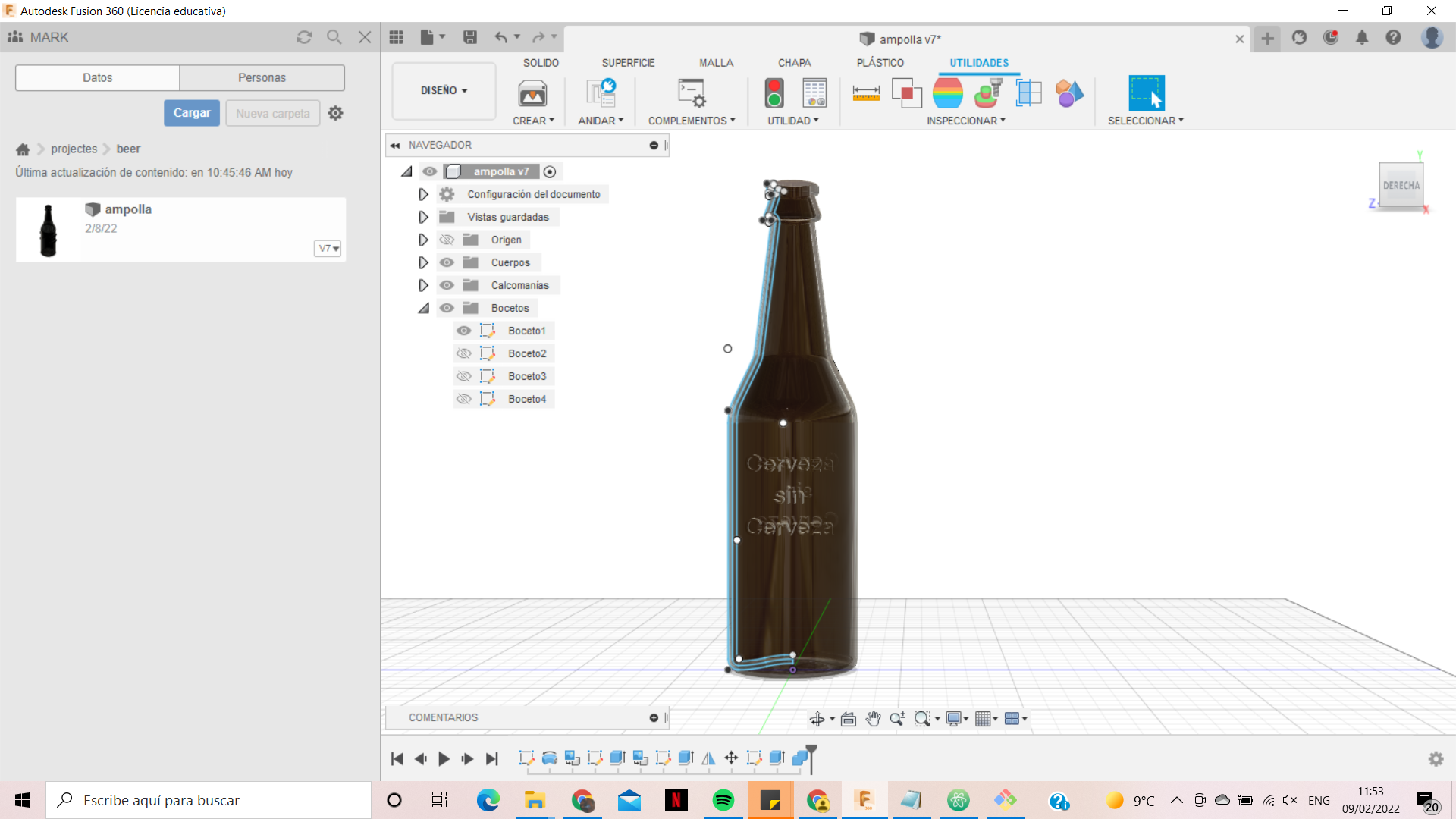
Task: Open notifications bell icon
Action: [1362, 37]
